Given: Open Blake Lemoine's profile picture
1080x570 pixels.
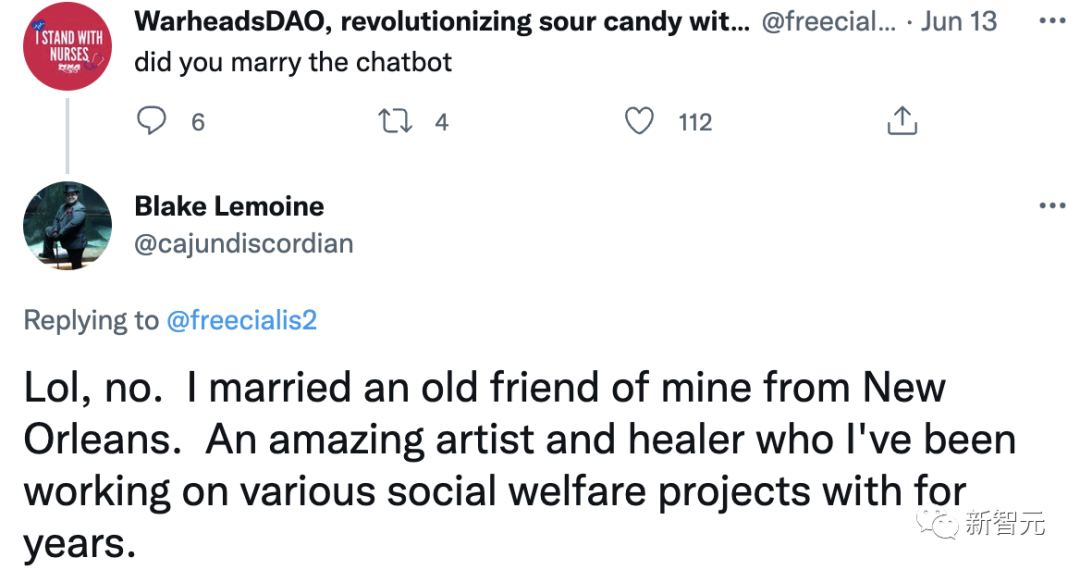Looking at the screenshot, I should 67,225.
